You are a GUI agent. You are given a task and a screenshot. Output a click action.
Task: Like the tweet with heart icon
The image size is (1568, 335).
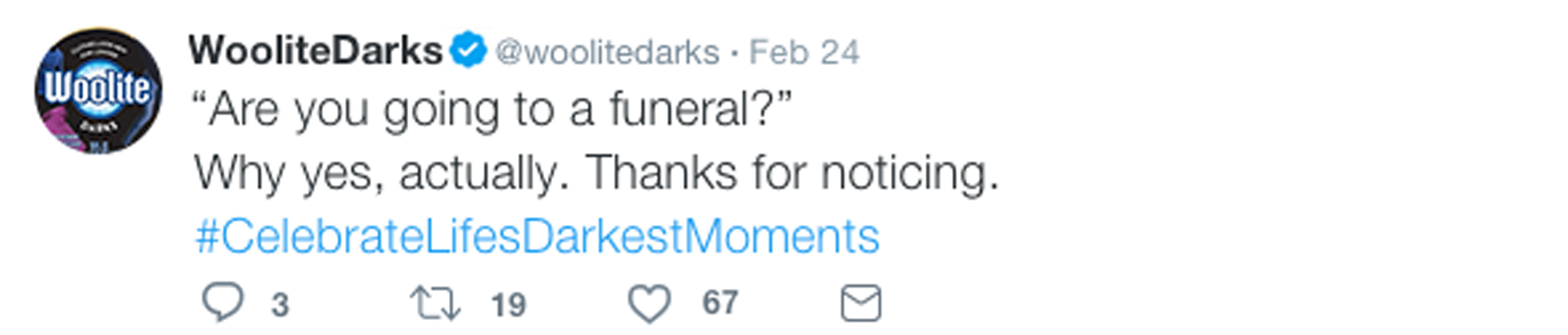click(x=649, y=304)
